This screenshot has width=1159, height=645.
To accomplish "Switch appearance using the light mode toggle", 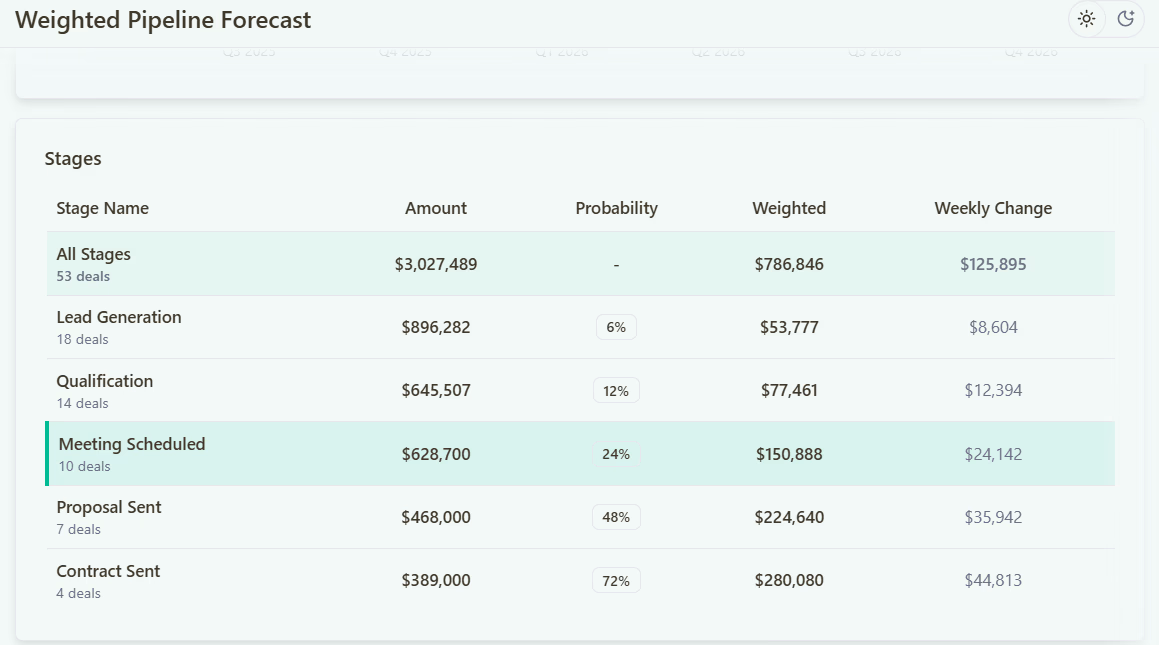I will pos(1086,19).
